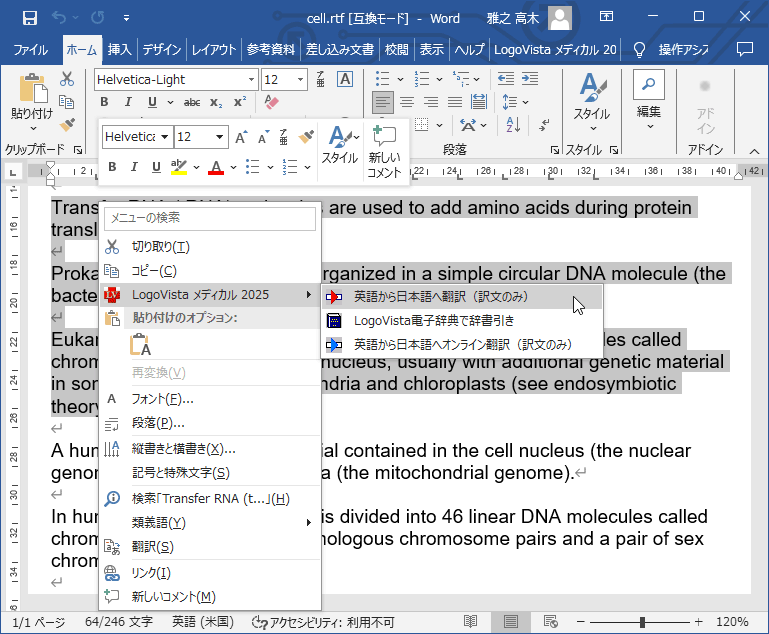Switch to Web Layout view in status bar
This screenshot has width=769, height=634.
pyautogui.click(x=551, y=622)
